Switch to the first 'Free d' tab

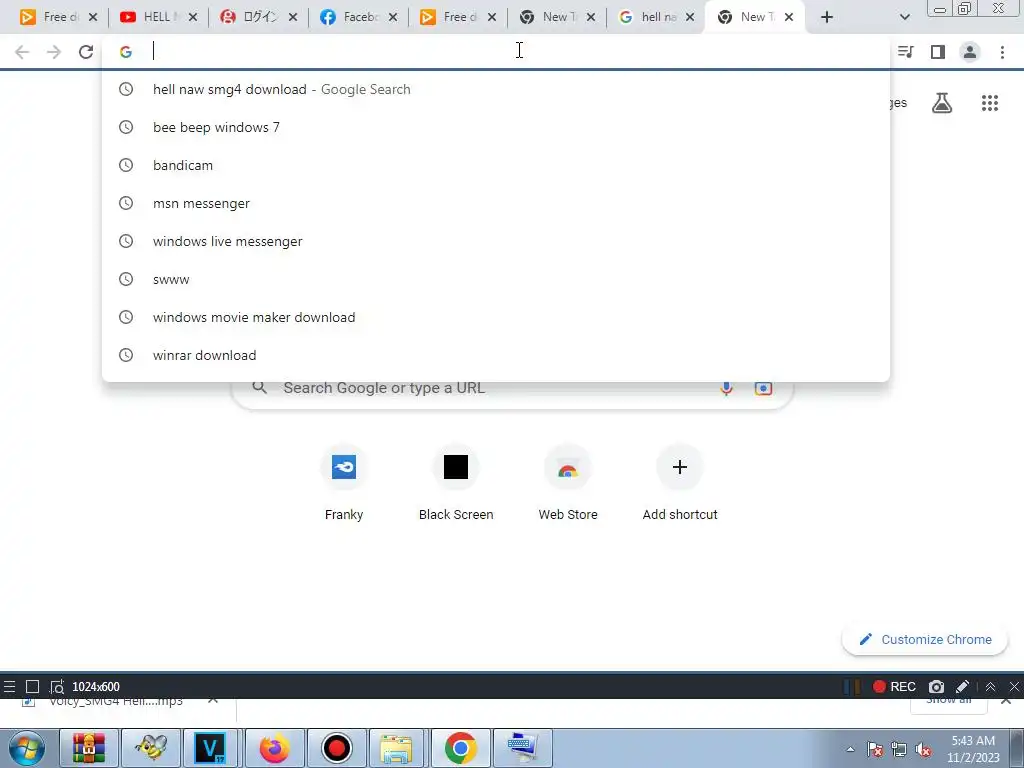pyautogui.click(x=50, y=17)
